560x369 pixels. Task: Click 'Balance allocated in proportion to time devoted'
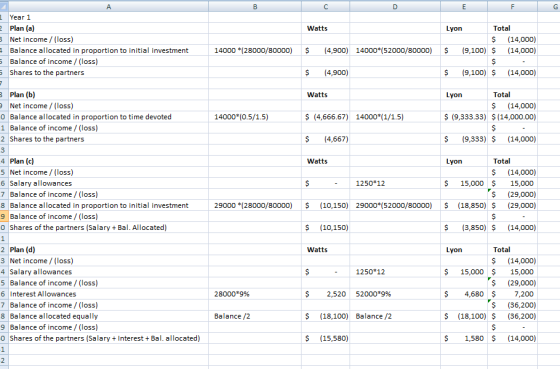[91, 117]
